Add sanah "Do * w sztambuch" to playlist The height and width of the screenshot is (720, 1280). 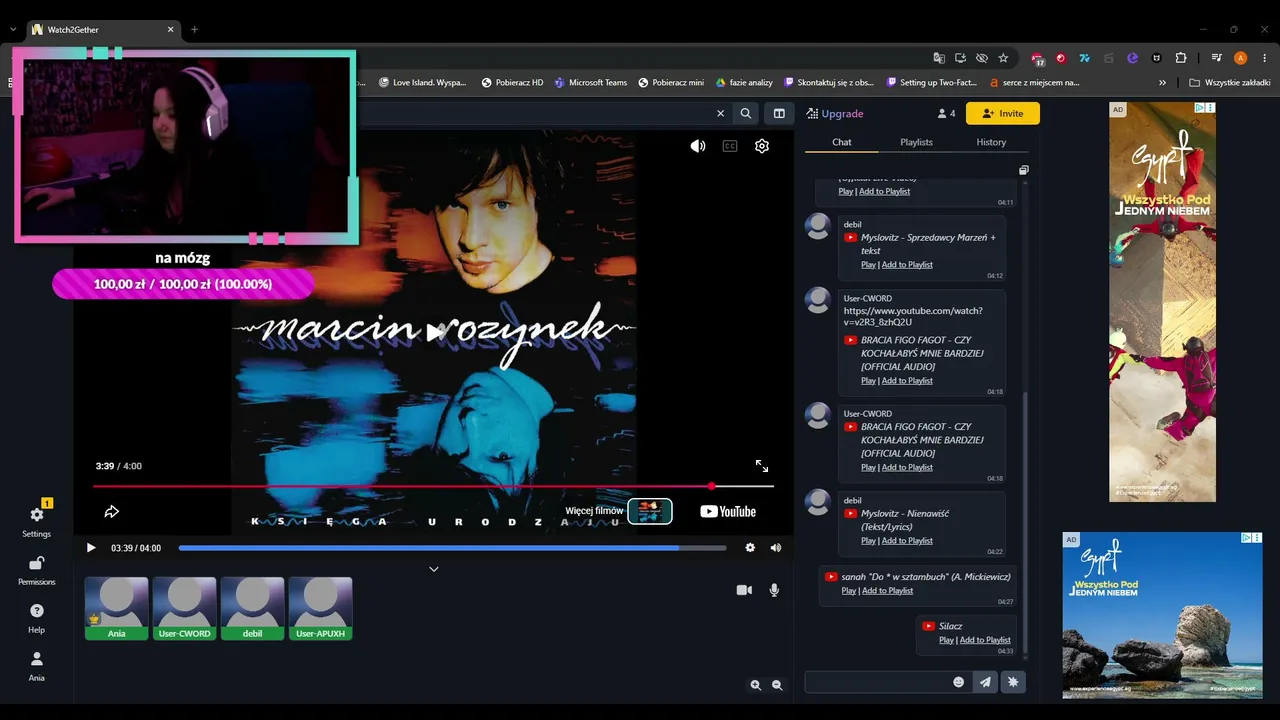(x=887, y=591)
